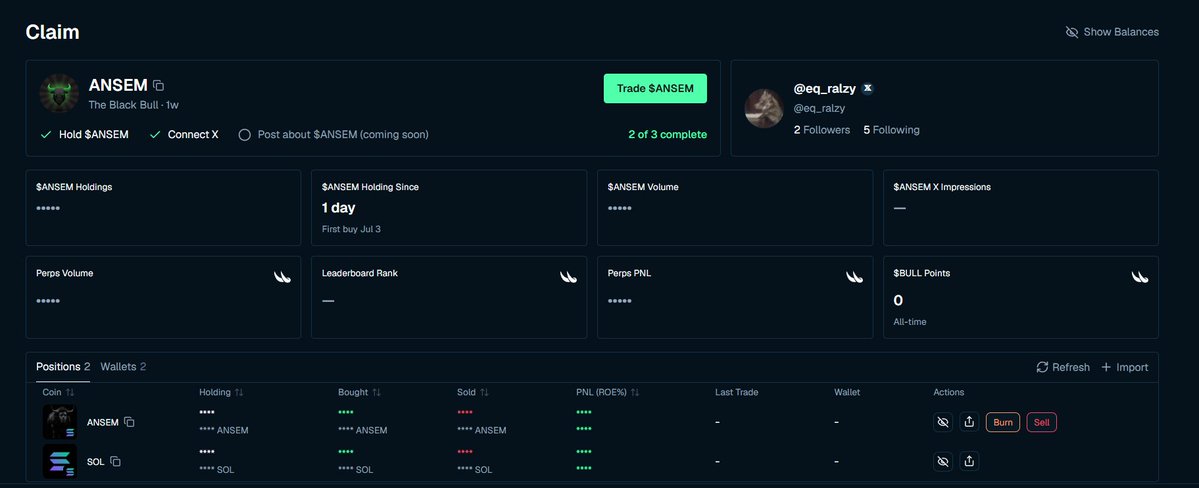Open the @eq_ralzy profile avatar
Image resolution: width=1199 pixels, height=488 pixels.
point(764,108)
